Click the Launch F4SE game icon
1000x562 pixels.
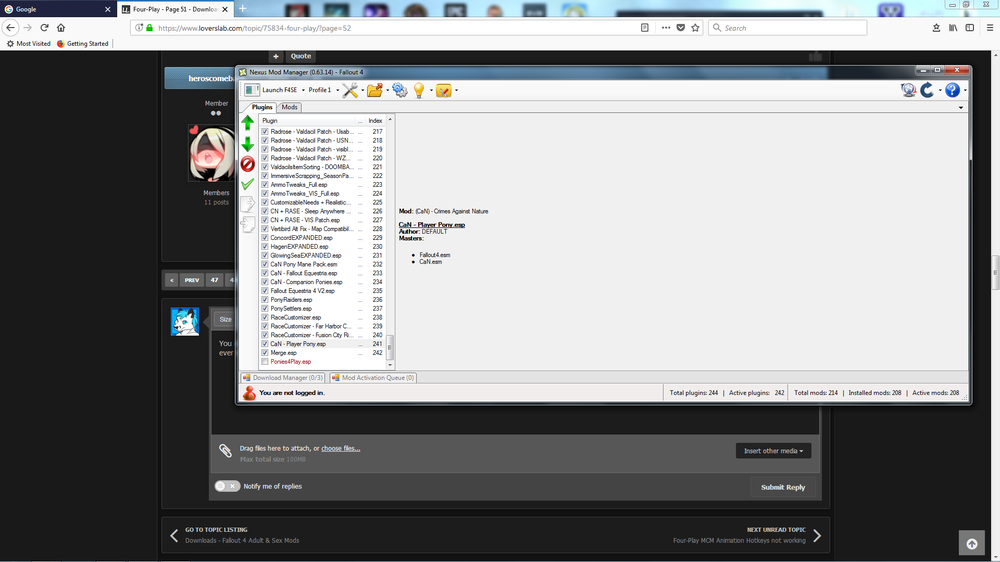click(252, 90)
